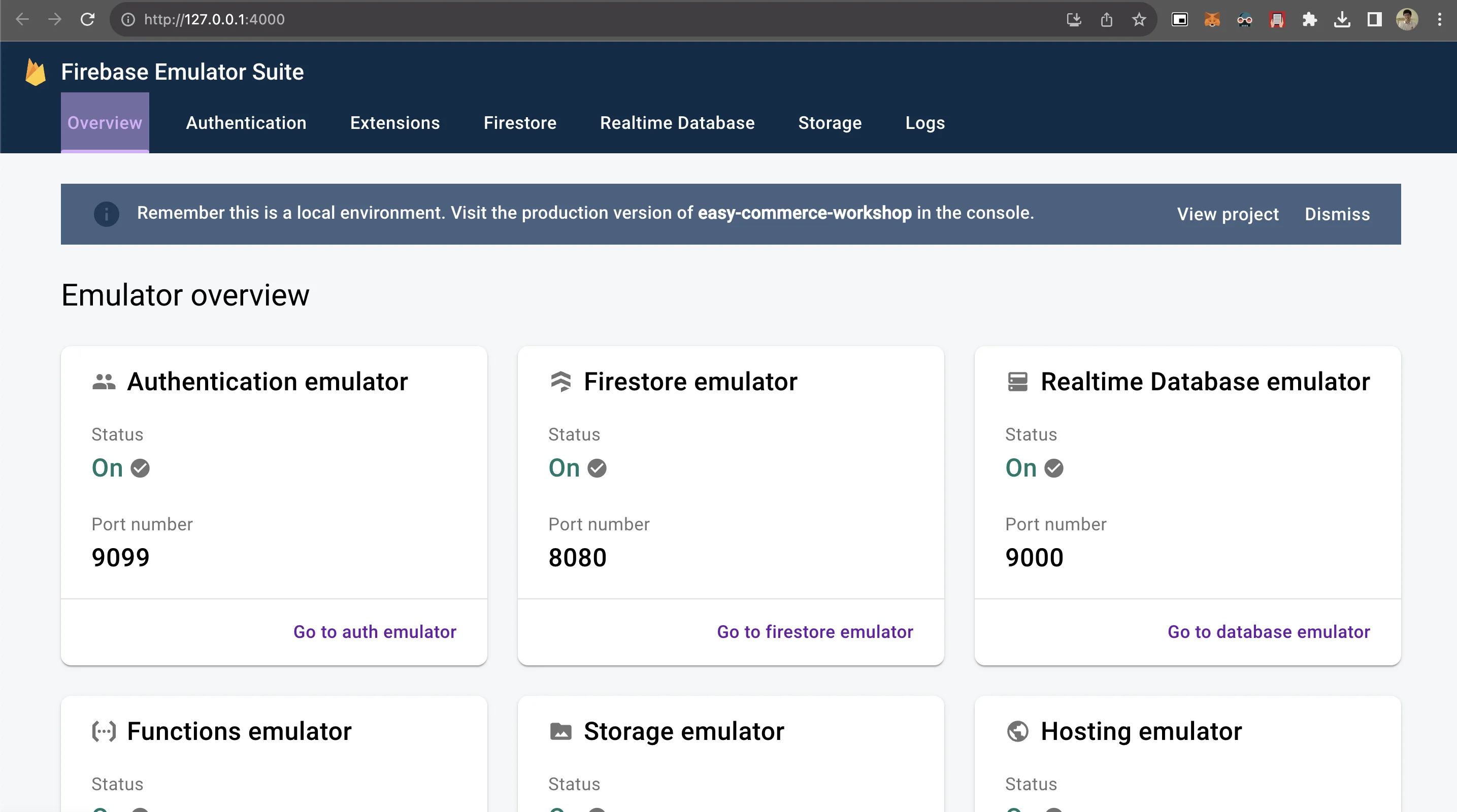Share this page via the share icon
This screenshot has width=1457, height=812.
click(x=1107, y=20)
